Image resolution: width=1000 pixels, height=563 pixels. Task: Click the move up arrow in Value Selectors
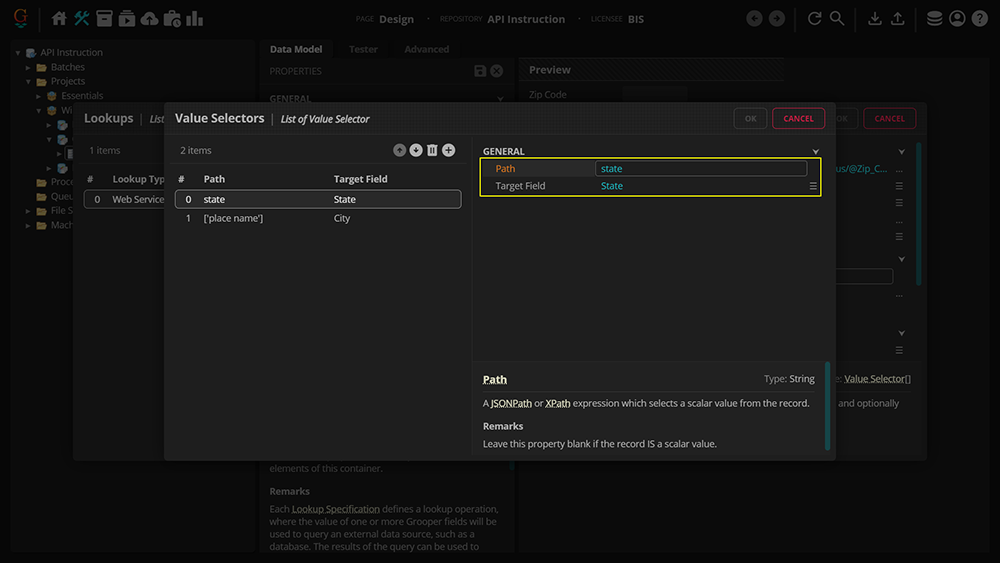(400, 150)
